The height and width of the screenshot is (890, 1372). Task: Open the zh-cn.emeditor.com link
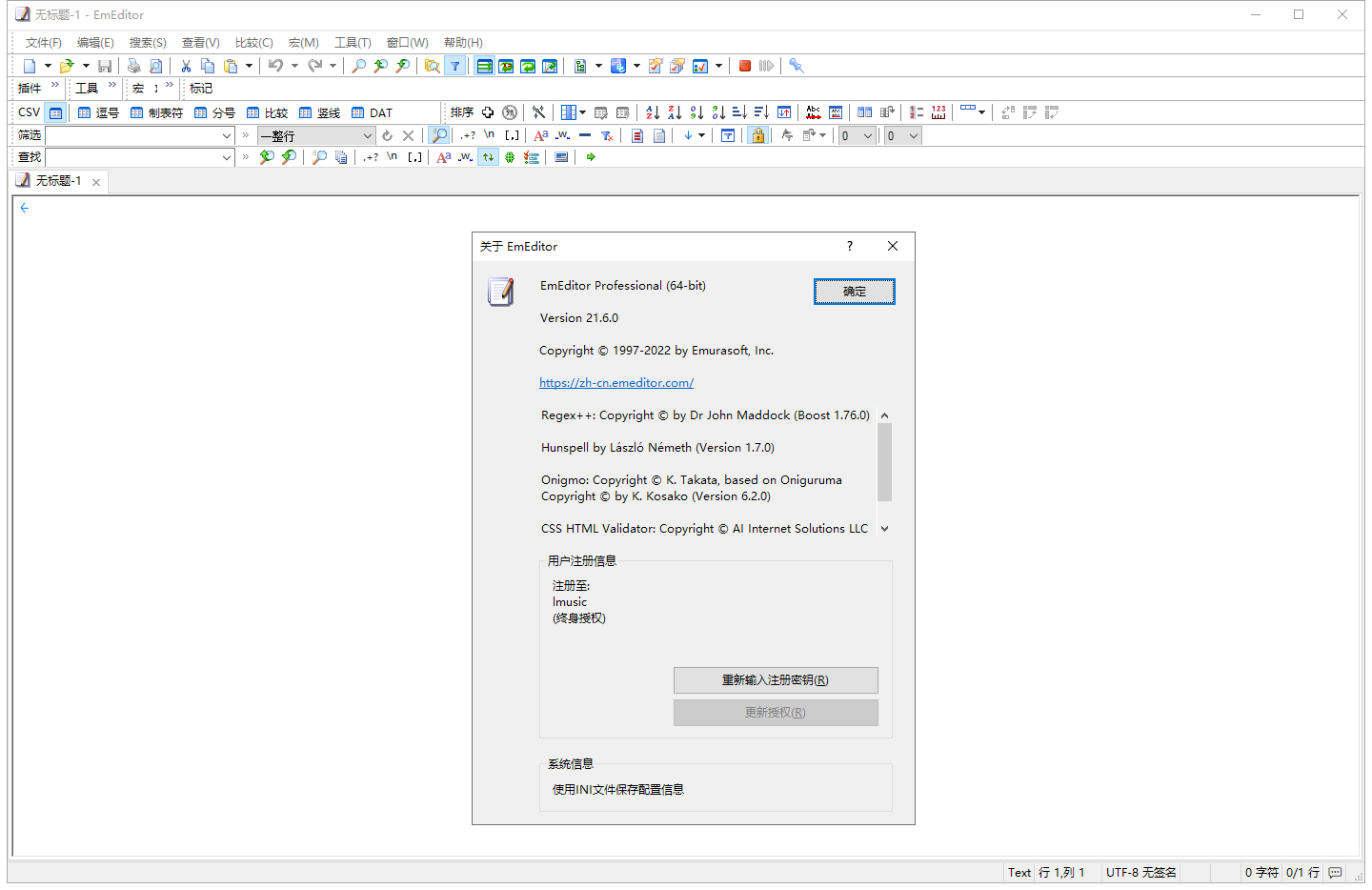tap(616, 383)
